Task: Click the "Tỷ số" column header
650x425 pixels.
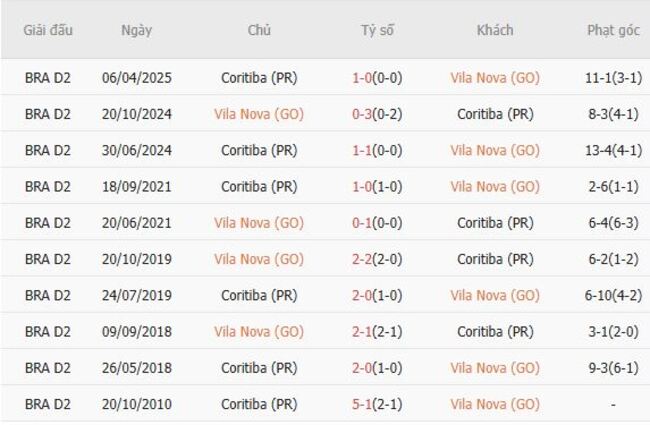Action: click(378, 30)
